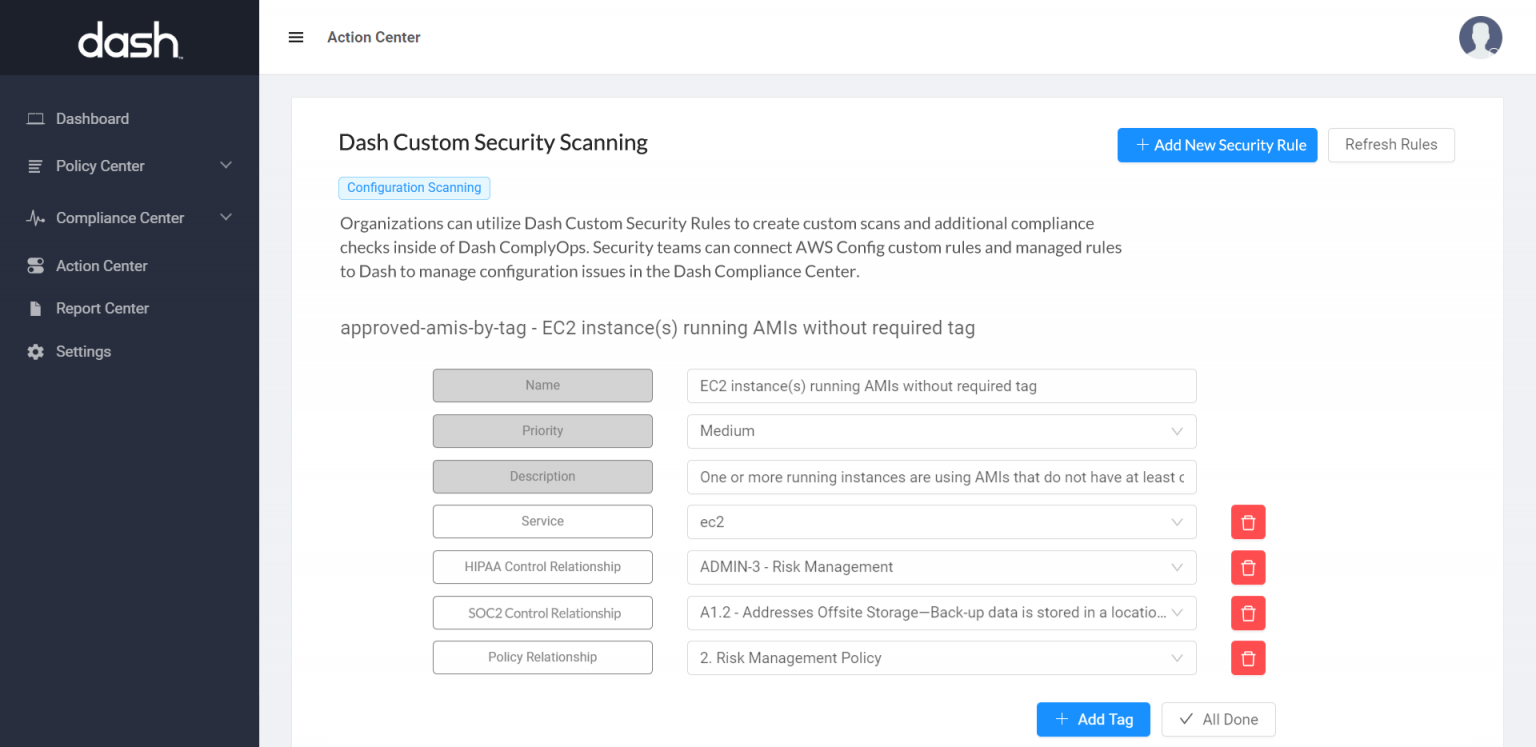Delete the Service row with its trash icon

pos(1248,521)
